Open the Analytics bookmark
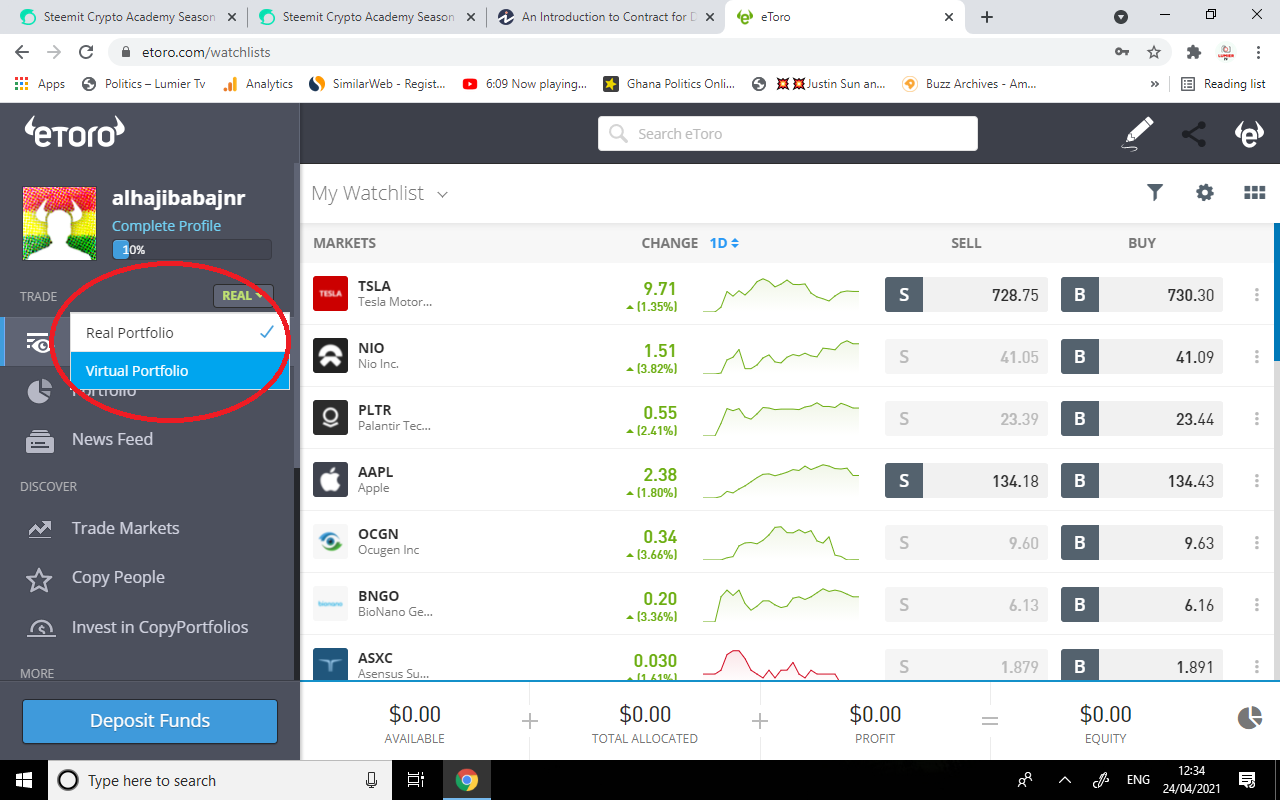Image resolution: width=1280 pixels, height=800 pixels. click(x=258, y=84)
